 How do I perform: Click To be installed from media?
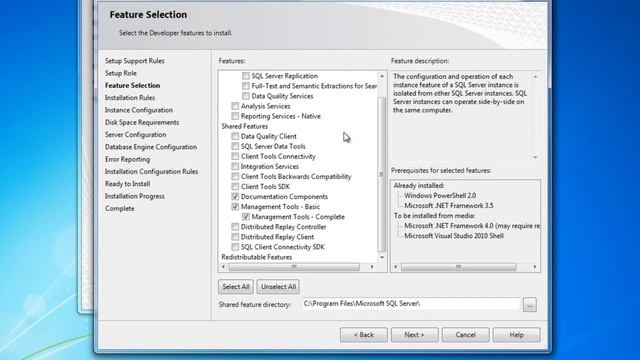434,216
